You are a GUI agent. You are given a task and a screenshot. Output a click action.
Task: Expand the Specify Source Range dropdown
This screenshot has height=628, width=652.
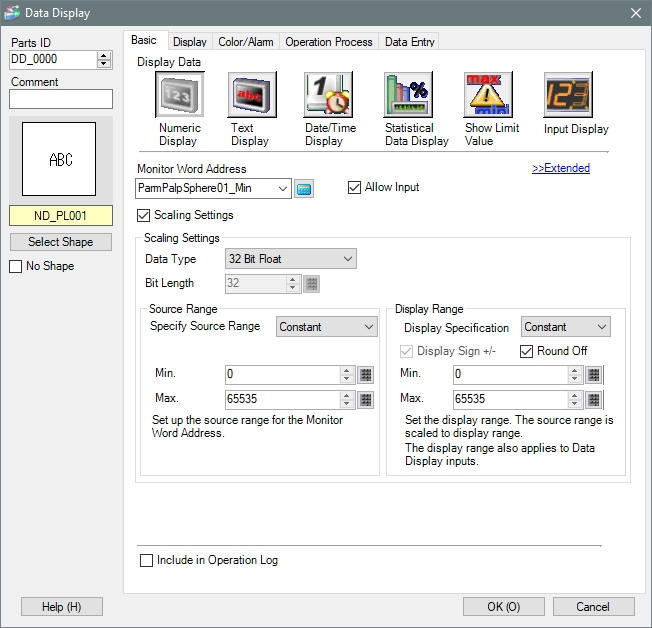pyautogui.click(x=325, y=327)
